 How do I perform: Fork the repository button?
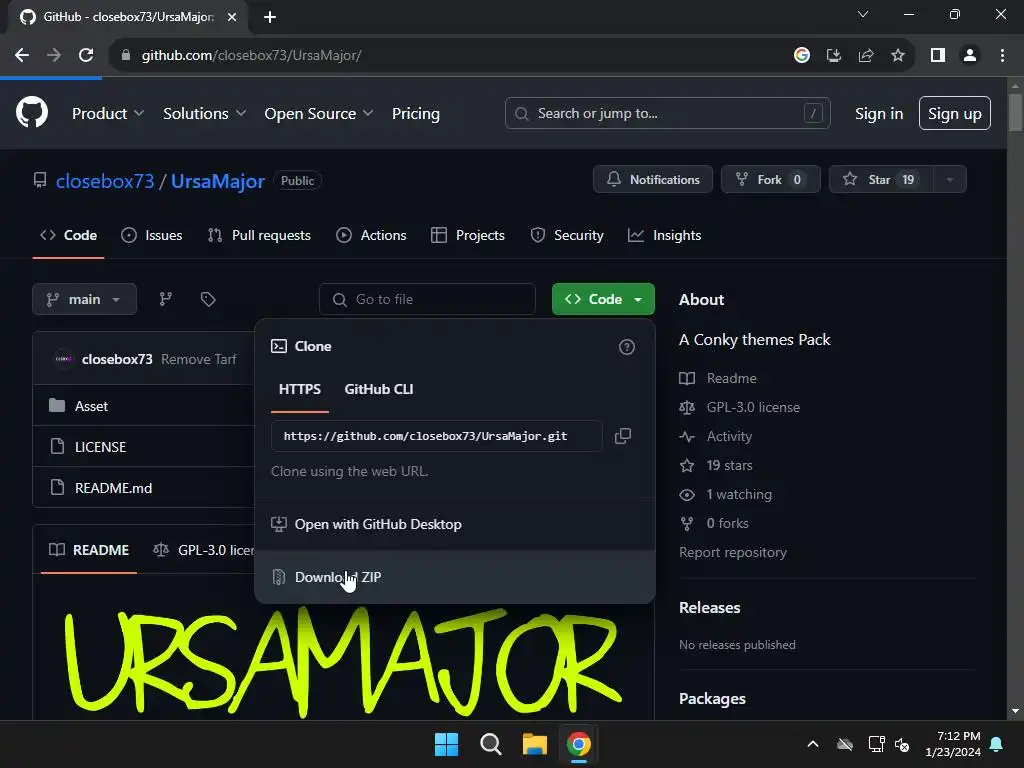point(771,180)
